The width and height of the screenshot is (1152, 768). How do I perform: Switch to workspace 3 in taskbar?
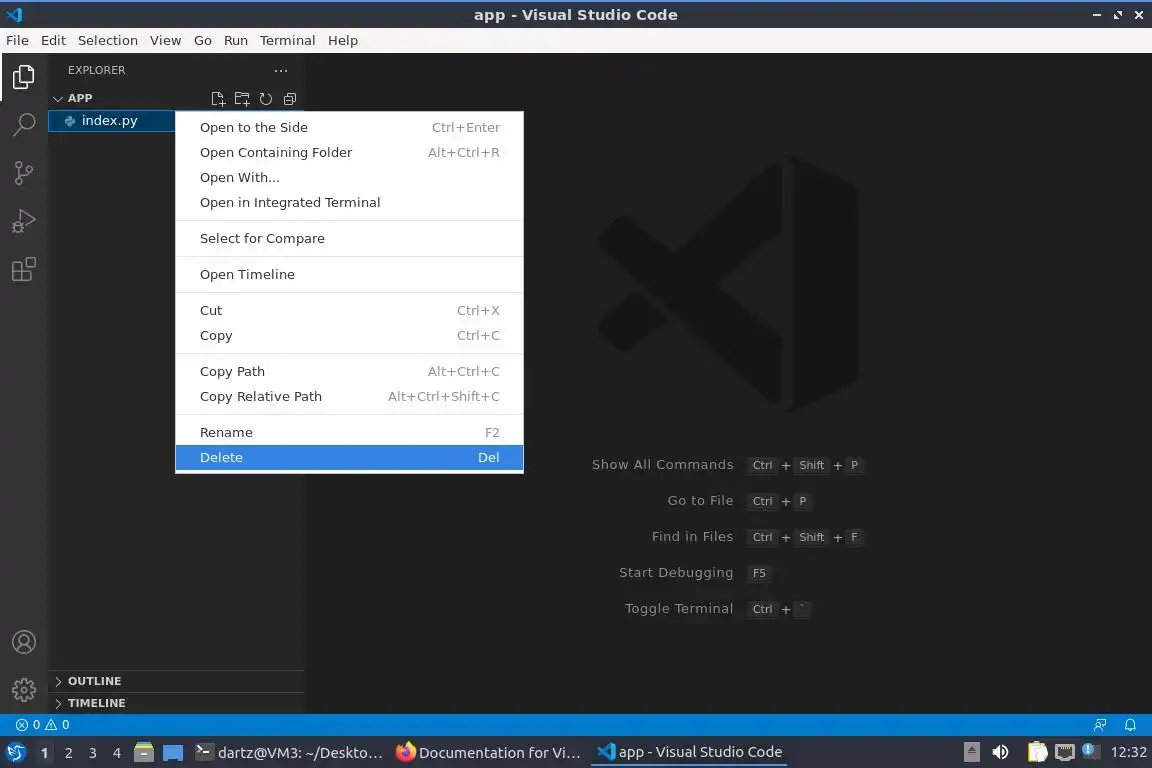pos(93,753)
